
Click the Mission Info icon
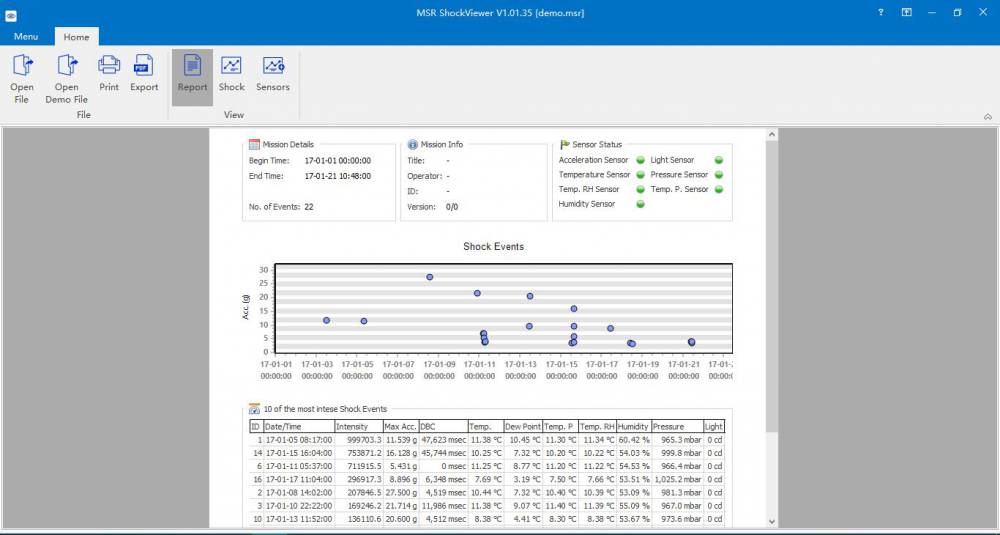(413, 145)
